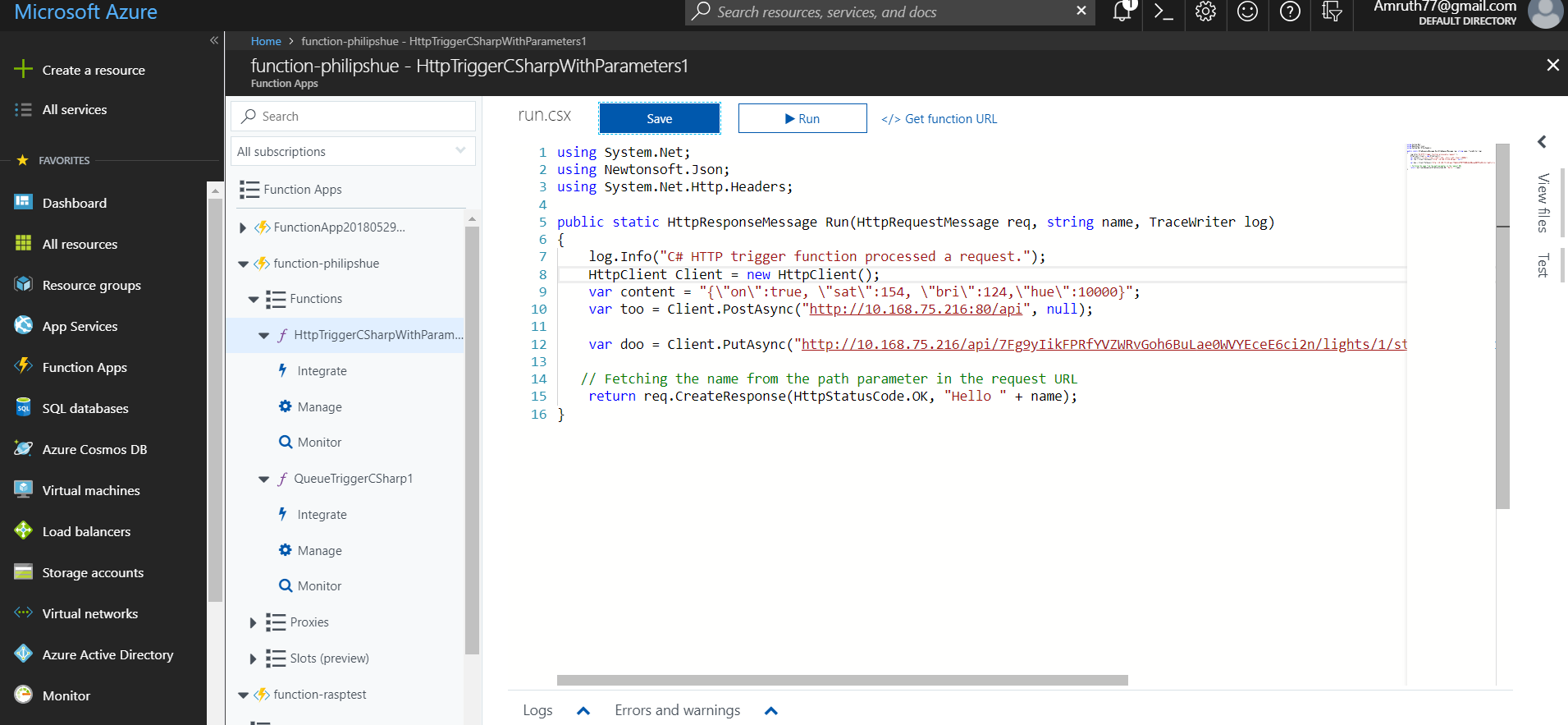The image size is (1568, 725).
Task: Open notifications bell icon
Action: tap(1122, 11)
